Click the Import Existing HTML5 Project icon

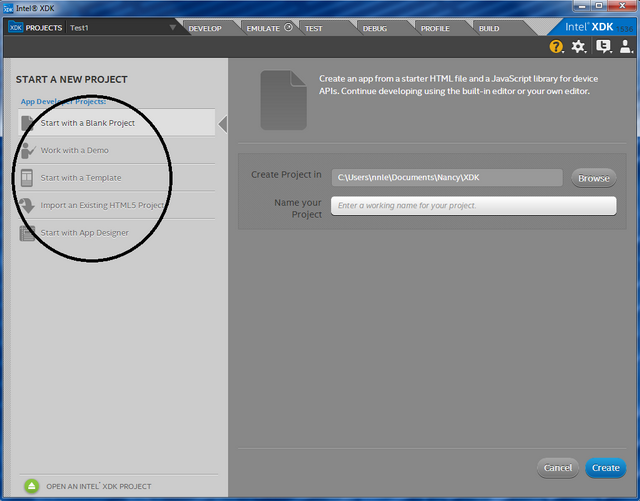click(x=27, y=205)
